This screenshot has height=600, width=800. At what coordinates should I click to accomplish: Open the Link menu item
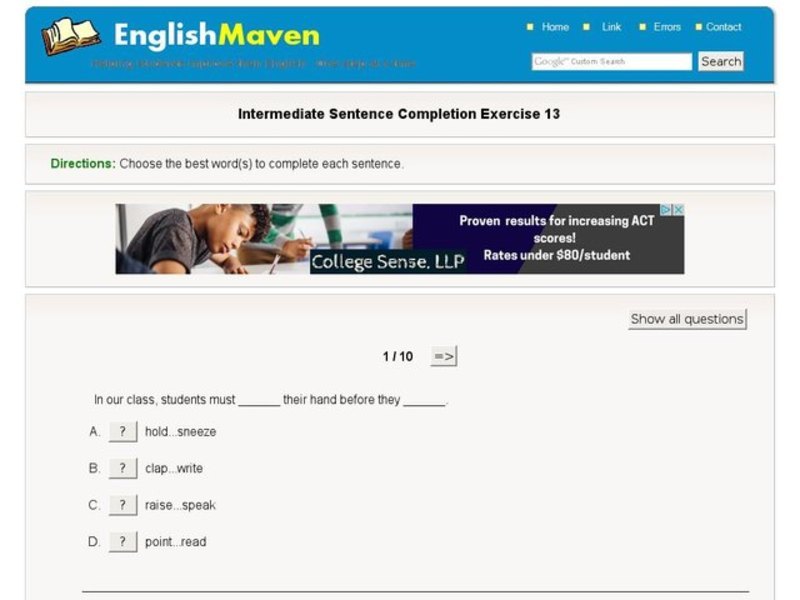(x=611, y=27)
